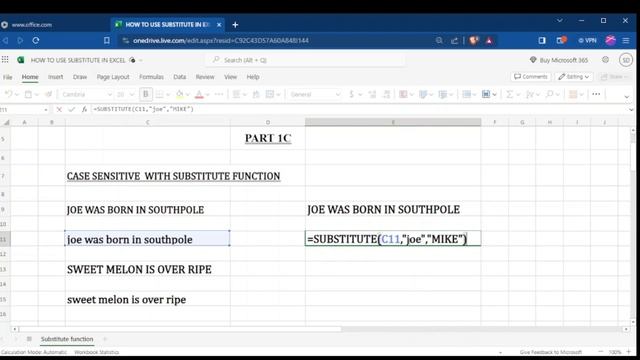The height and width of the screenshot is (360, 640).
Task: Click Format as Table icon
Action: pos(423,94)
